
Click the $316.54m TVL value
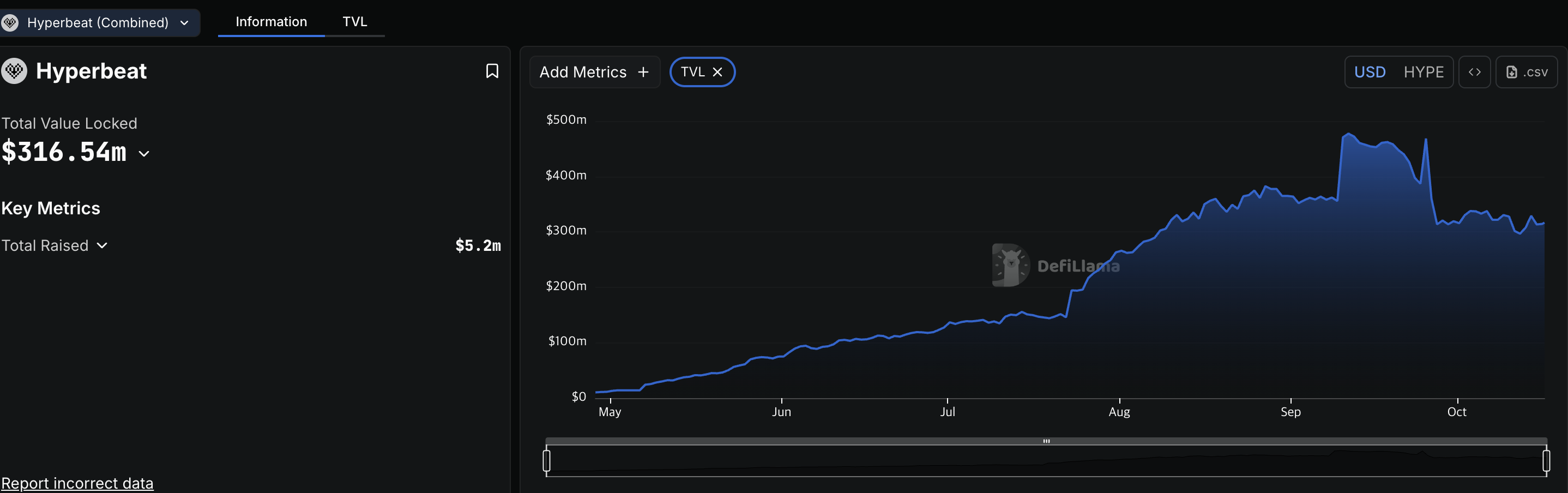pos(64,152)
